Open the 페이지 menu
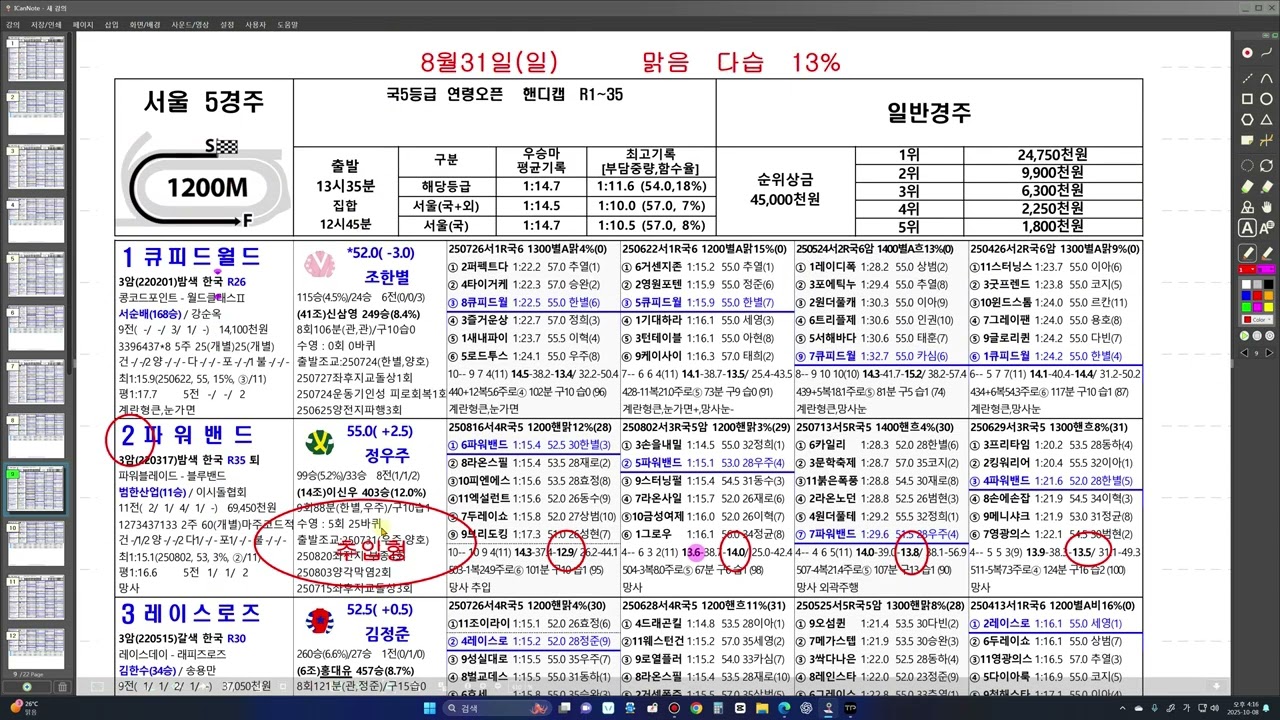 (83, 23)
